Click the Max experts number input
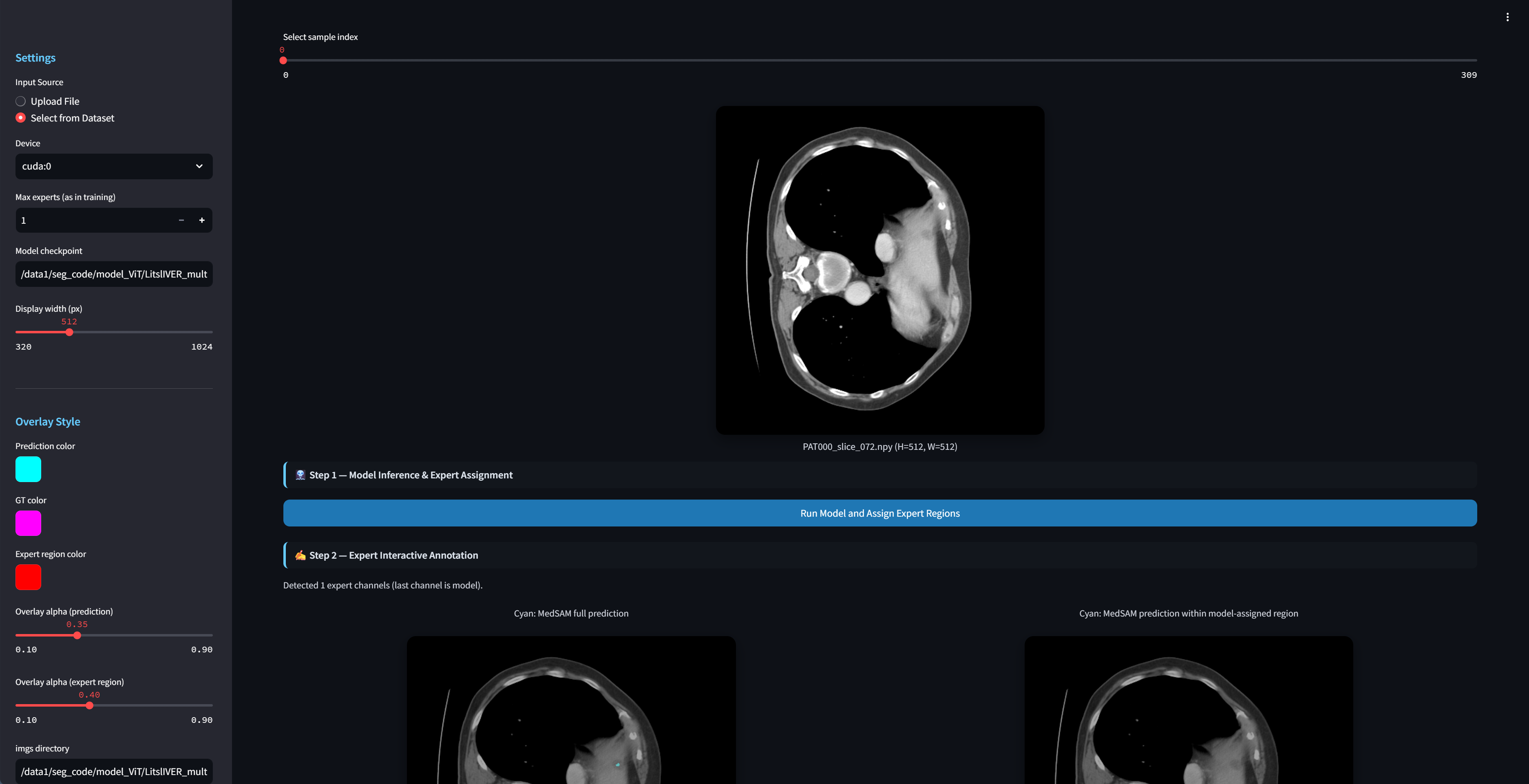 pos(89,220)
